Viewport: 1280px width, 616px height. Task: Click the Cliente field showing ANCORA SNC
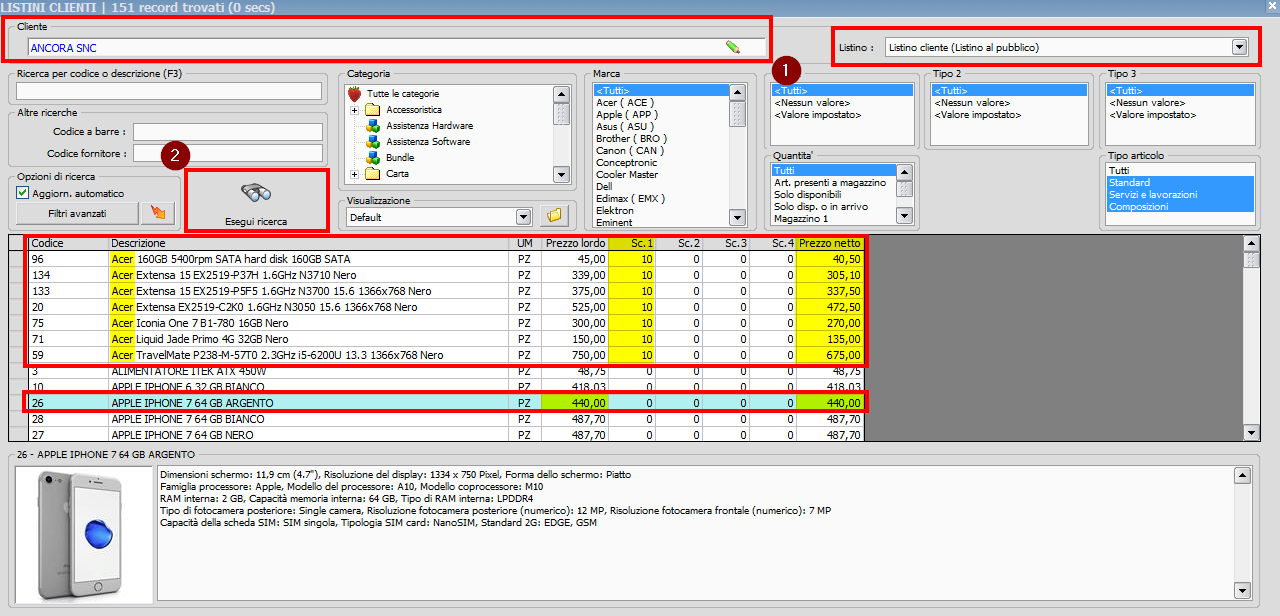pyautogui.click(x=396, y=47)
